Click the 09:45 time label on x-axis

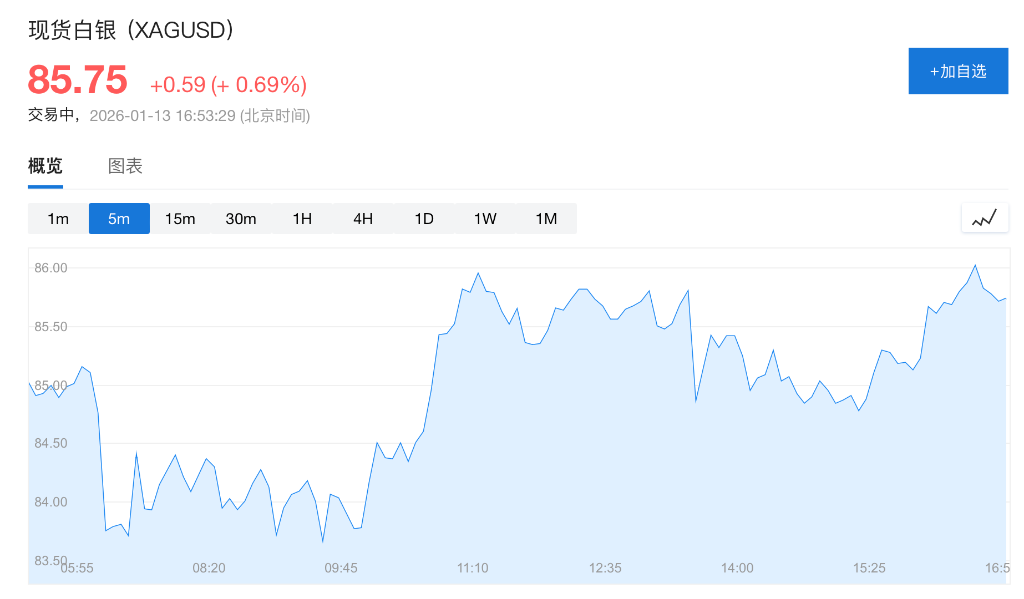tap(341, 568)
